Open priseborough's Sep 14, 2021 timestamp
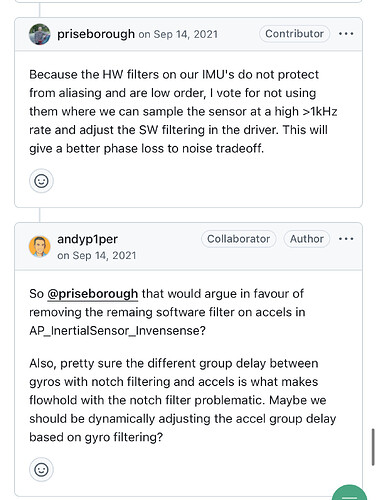The height and width of the screenshot is (500, 376). (178, 34)
